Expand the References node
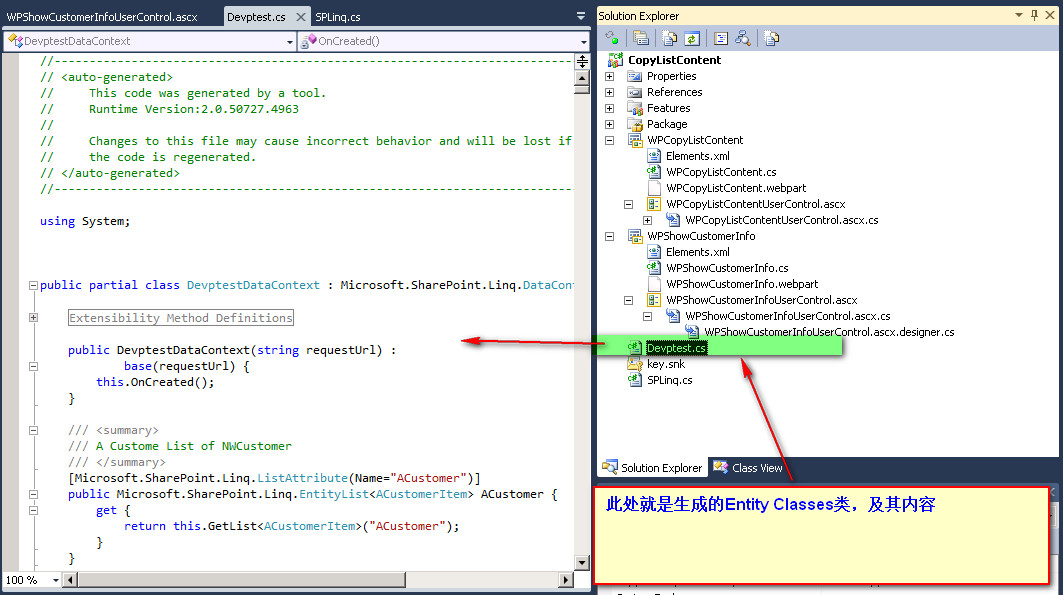 coord(609,92)
